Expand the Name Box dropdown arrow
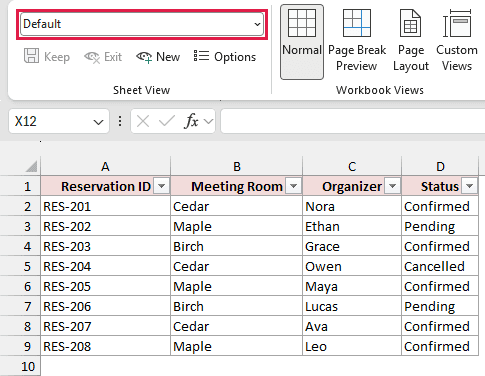Image resolution: width=485 pixels, height=376 pixels. (98, 122)
